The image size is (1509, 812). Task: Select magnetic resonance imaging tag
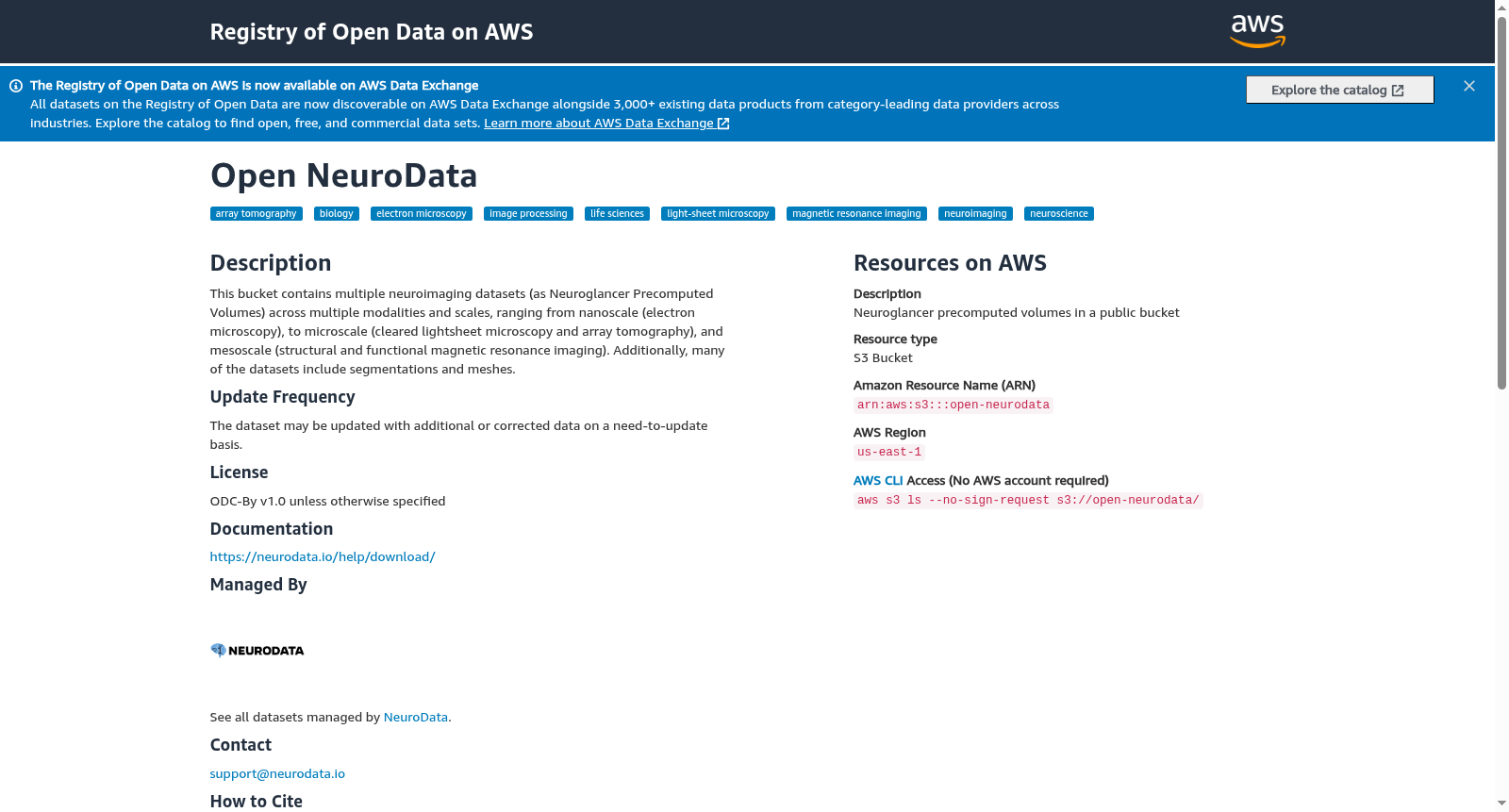coord(856,213)
